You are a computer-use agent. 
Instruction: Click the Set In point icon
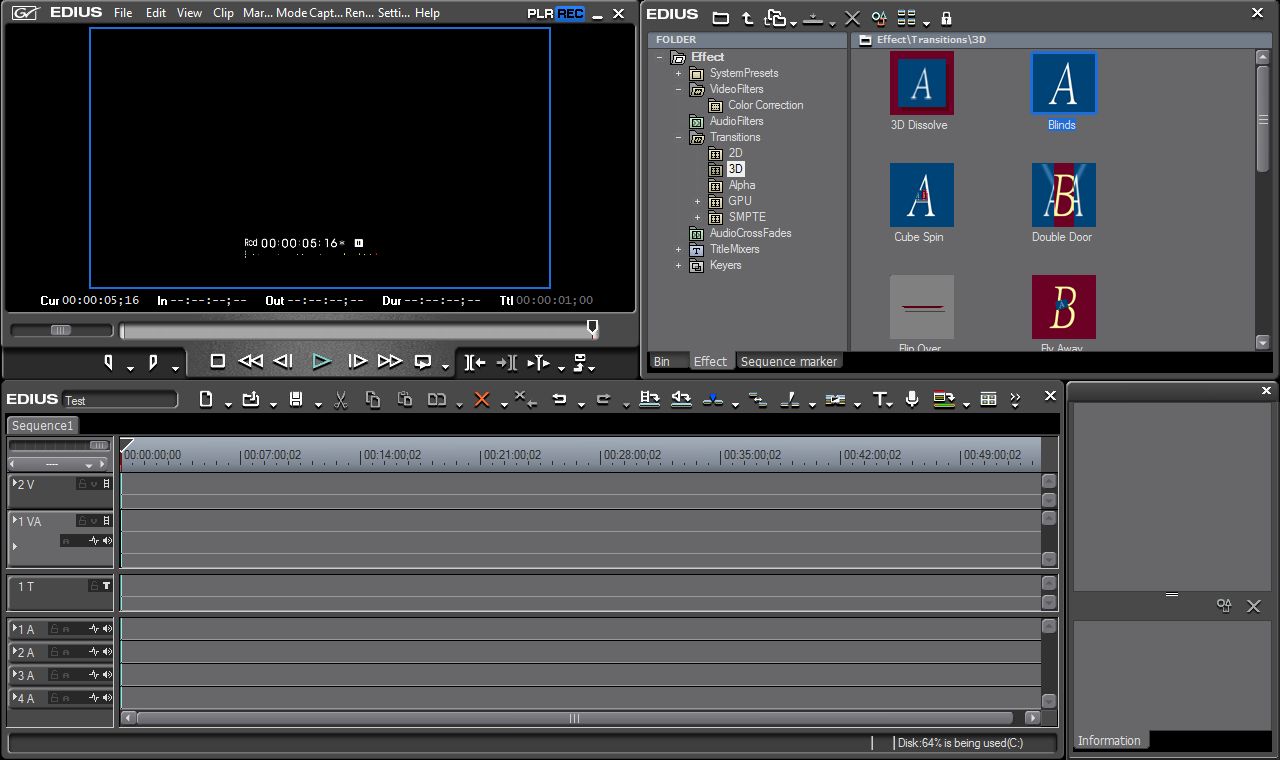109,362
